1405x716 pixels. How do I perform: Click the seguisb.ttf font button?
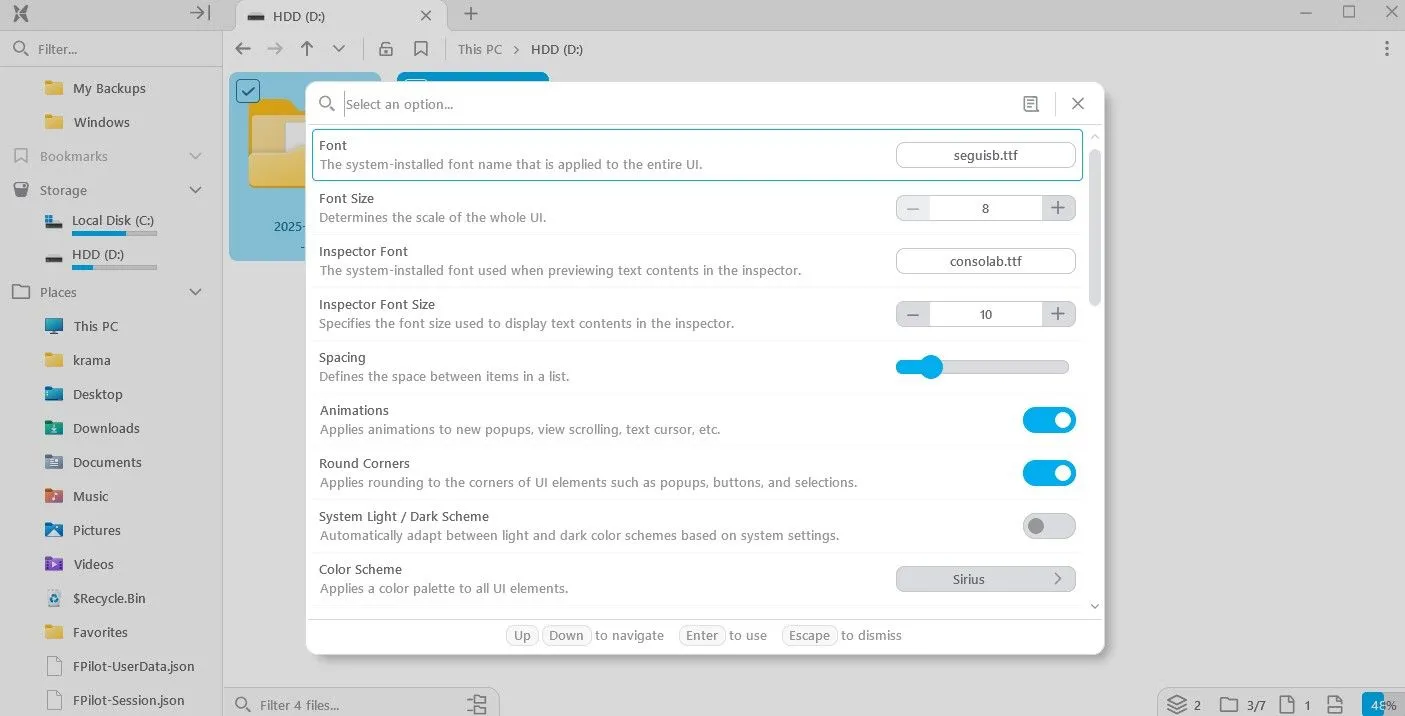pyautogui.click(x=985, y=155)
